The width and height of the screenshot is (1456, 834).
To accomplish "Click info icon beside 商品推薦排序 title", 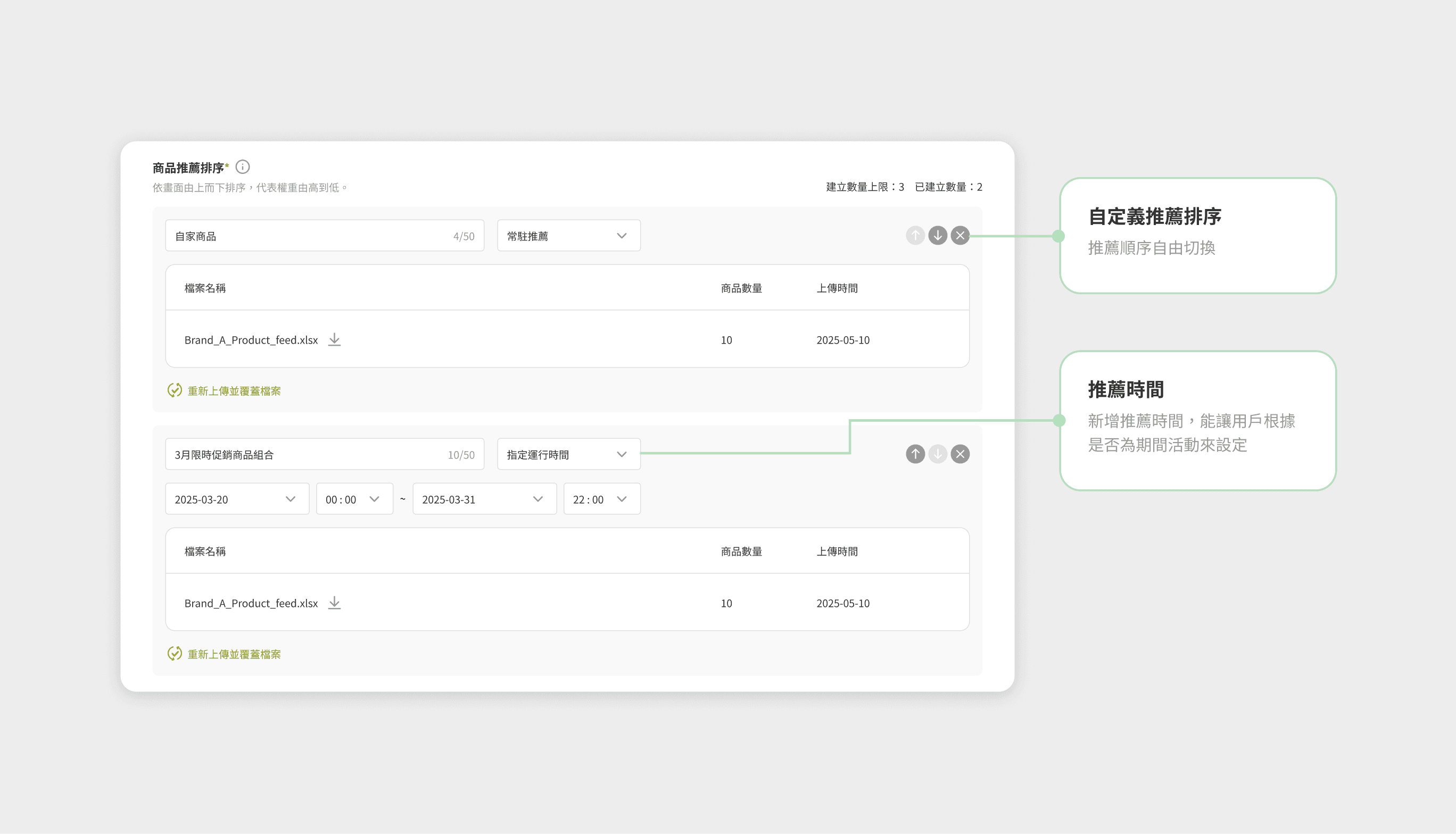I will pyautogui.click(x=242, y=166).
